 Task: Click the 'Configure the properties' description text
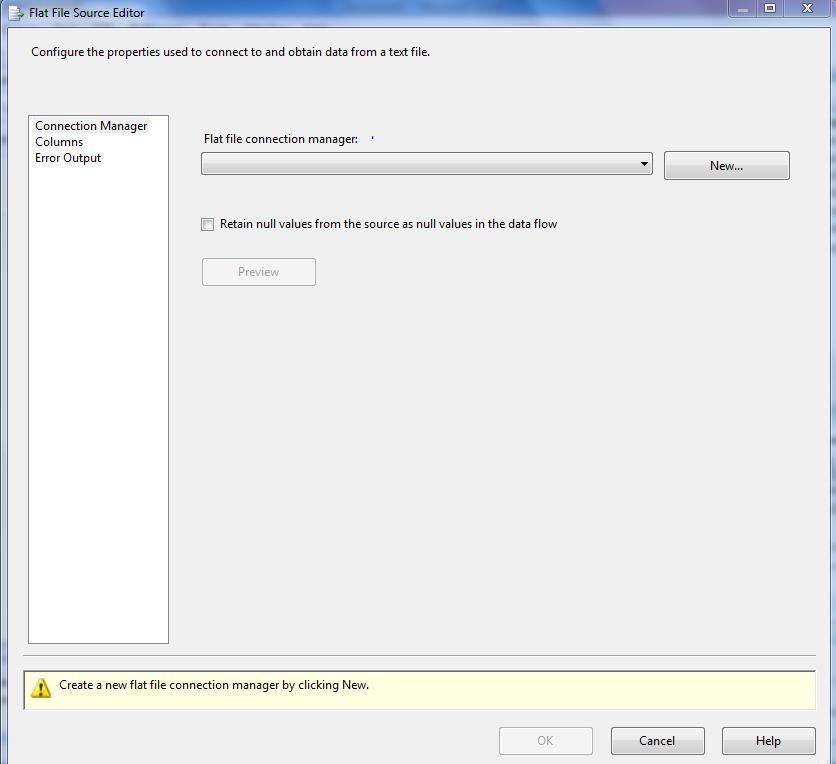coord(230,52)
